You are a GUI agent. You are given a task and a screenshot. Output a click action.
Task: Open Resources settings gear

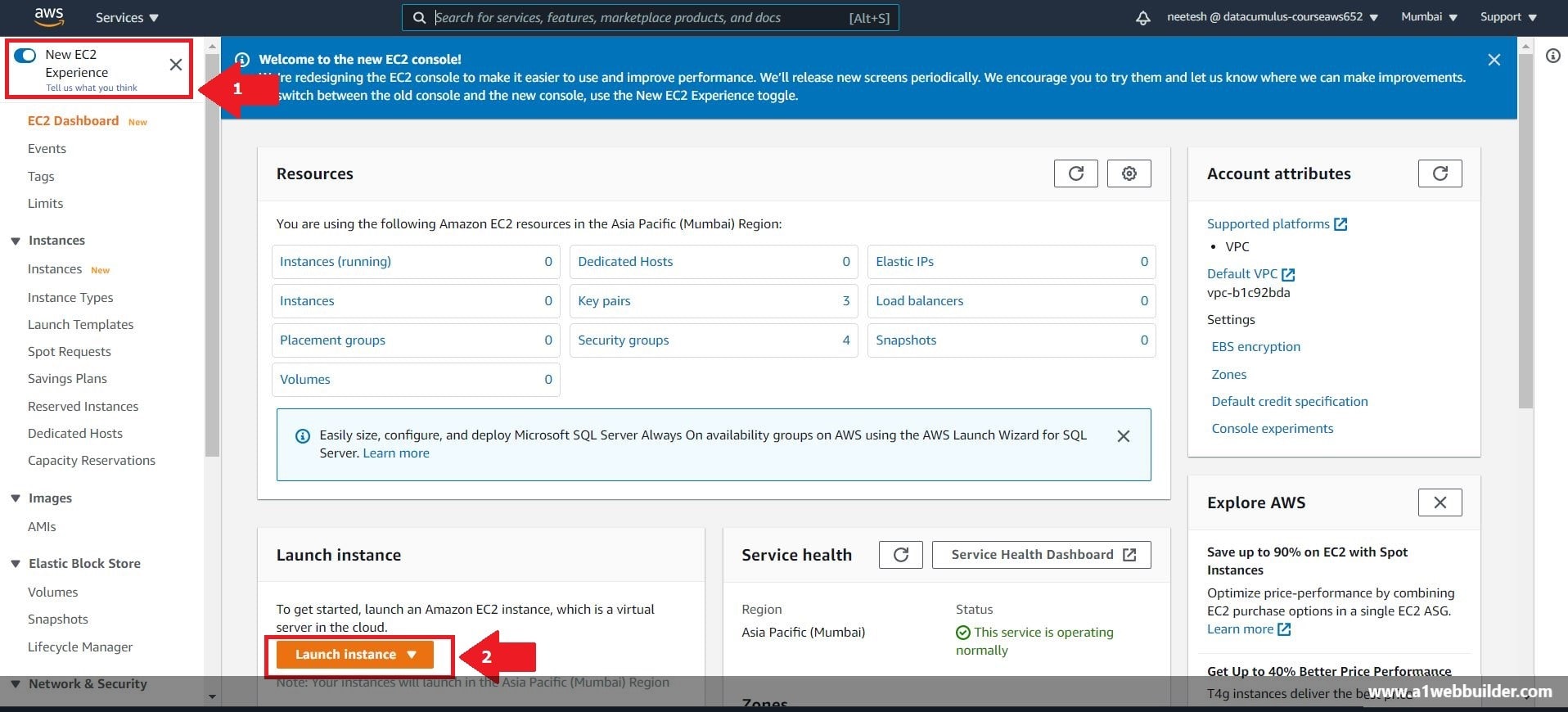(1129, 173)
